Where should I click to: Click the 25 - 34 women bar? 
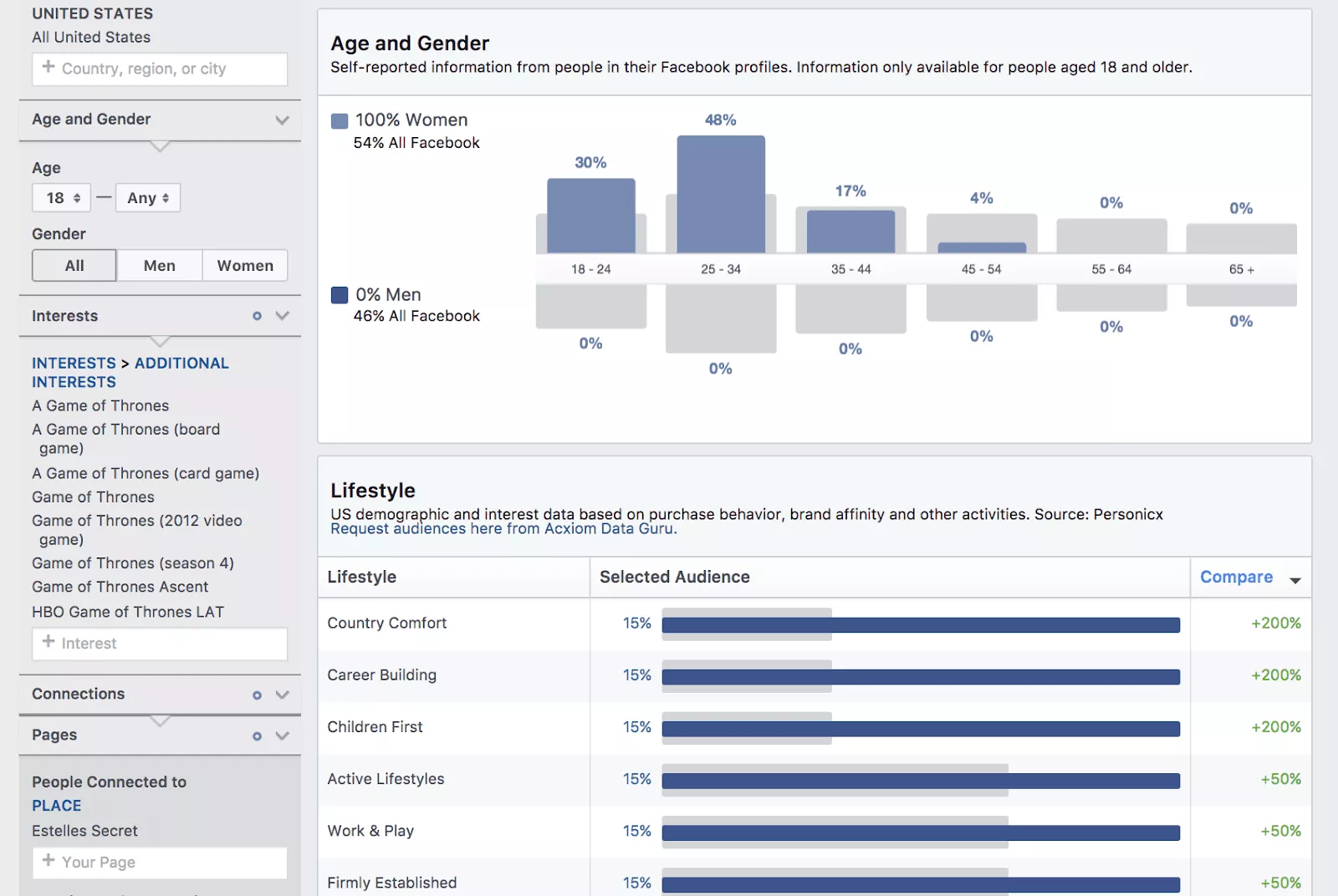(x=720, y=194)
